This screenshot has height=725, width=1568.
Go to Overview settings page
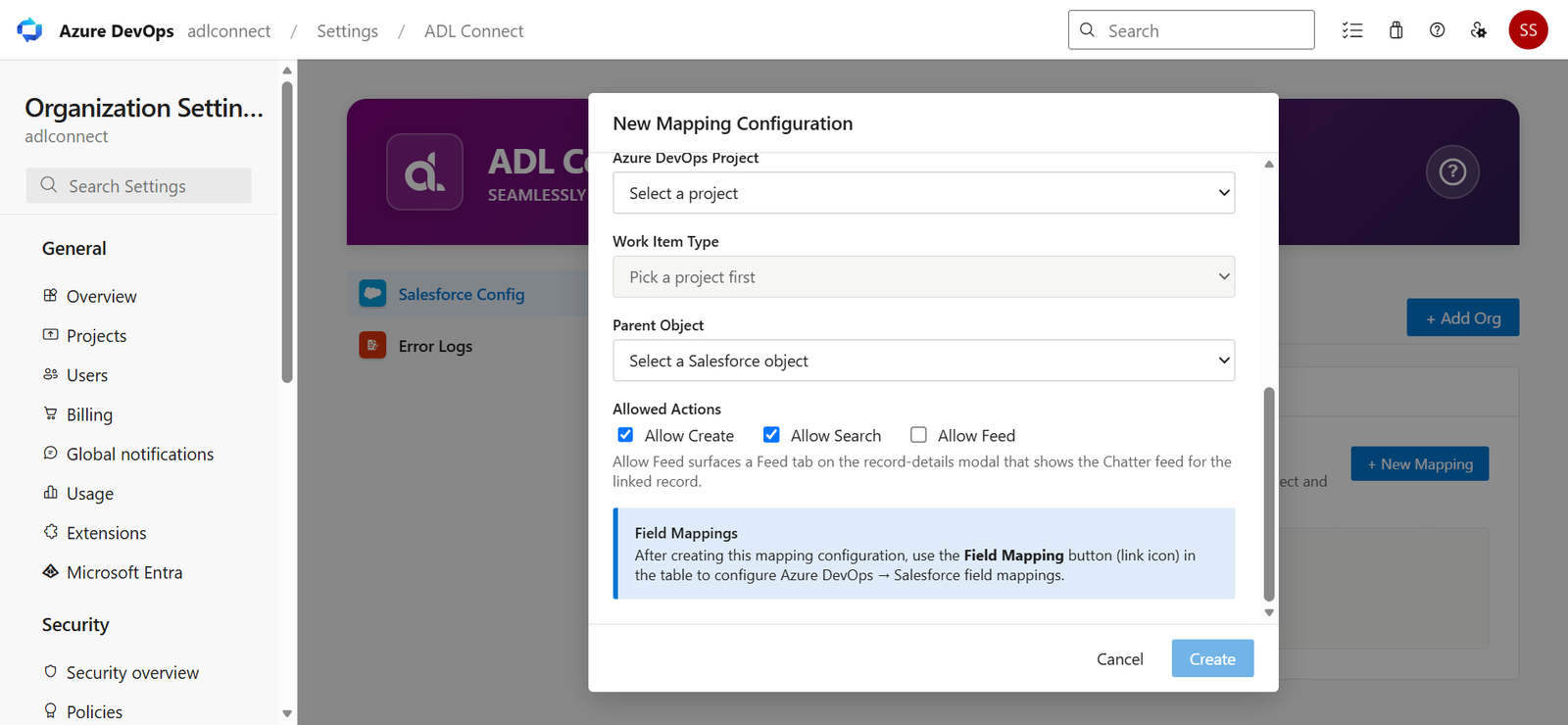pos(101,296)
